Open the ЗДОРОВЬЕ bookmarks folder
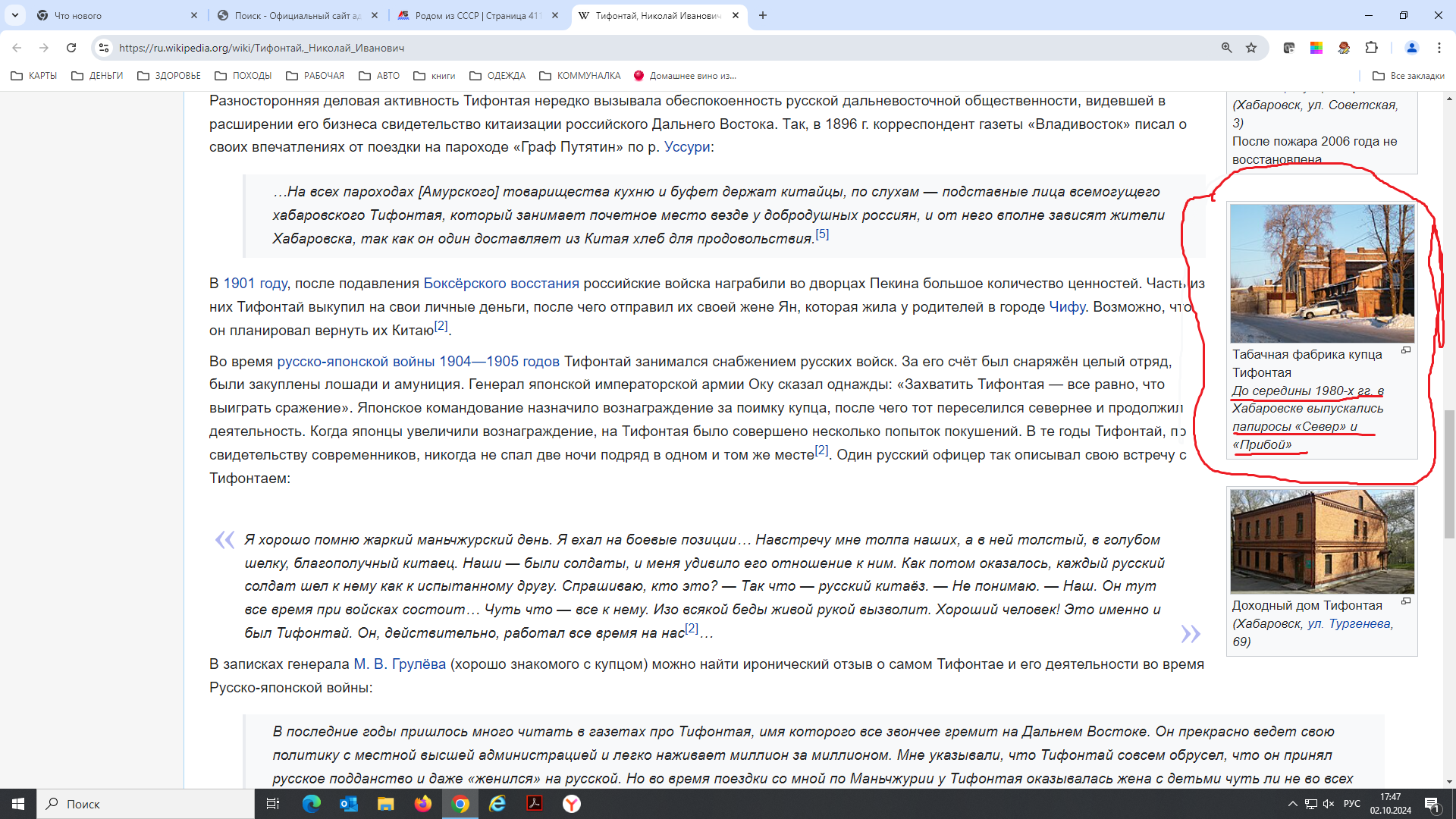 pyautogui.click(x=168, y=76)
